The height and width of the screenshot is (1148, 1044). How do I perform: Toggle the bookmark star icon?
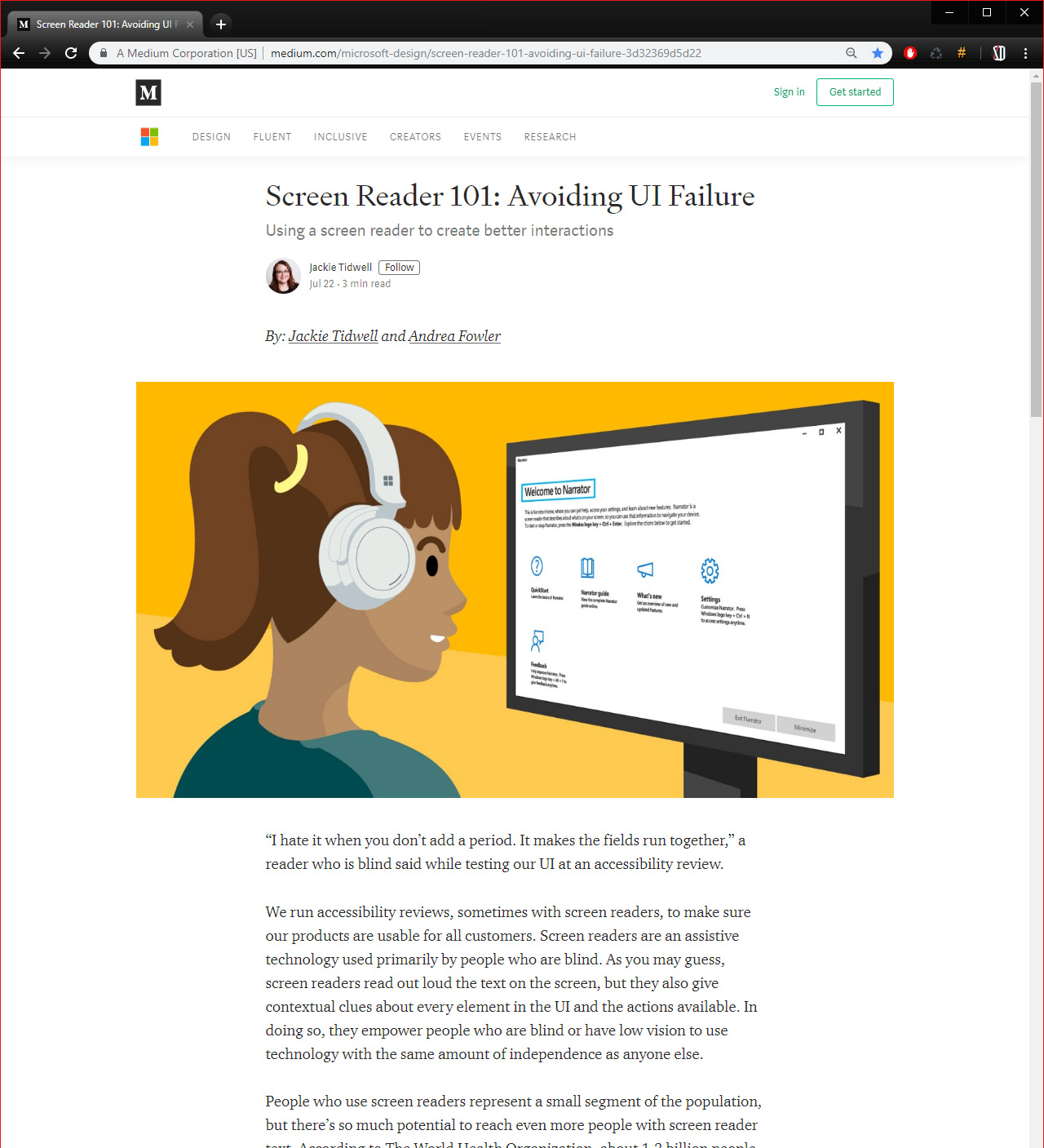(x=878, y=53)
